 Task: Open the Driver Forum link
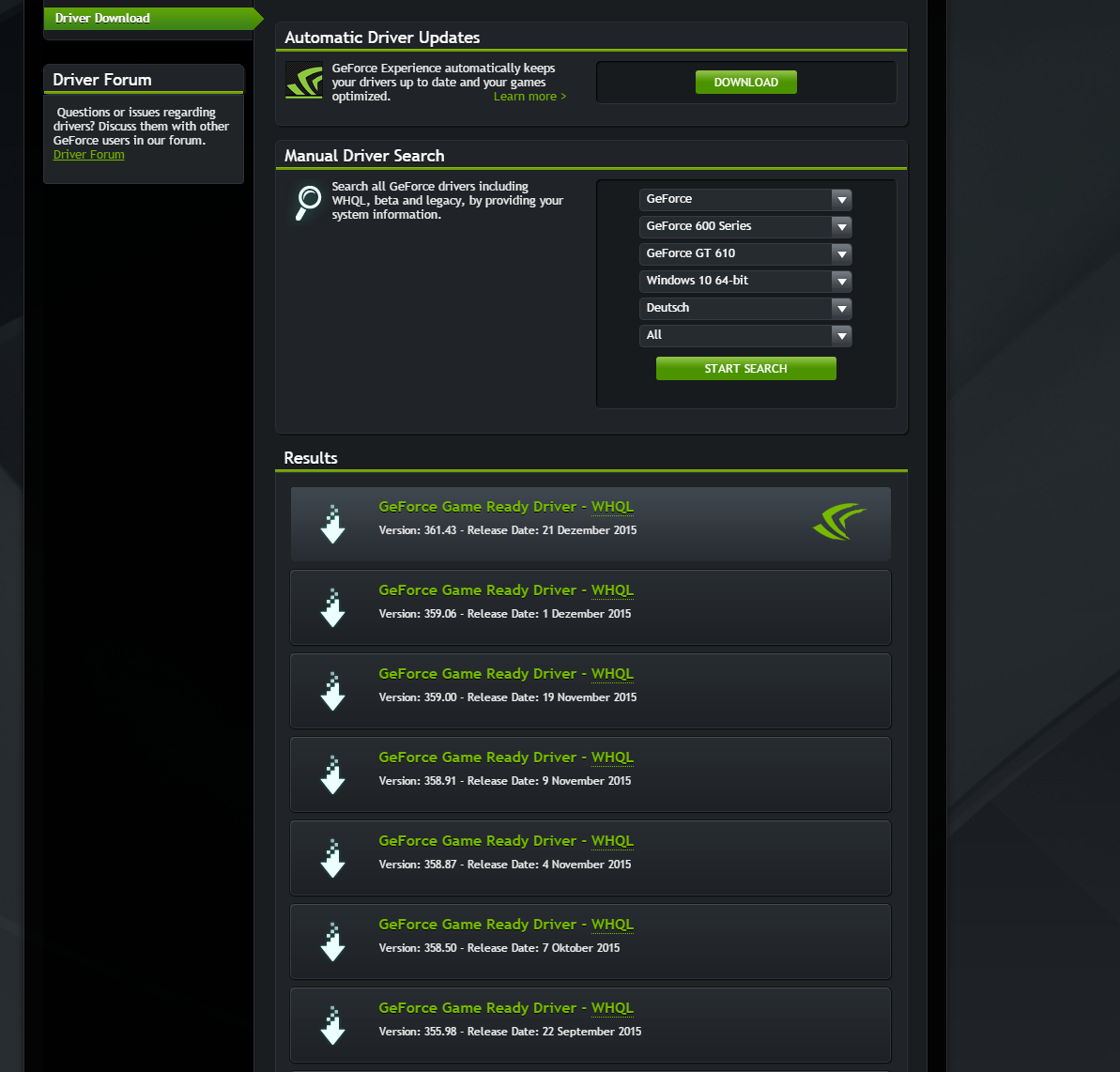tap(88, 155)
